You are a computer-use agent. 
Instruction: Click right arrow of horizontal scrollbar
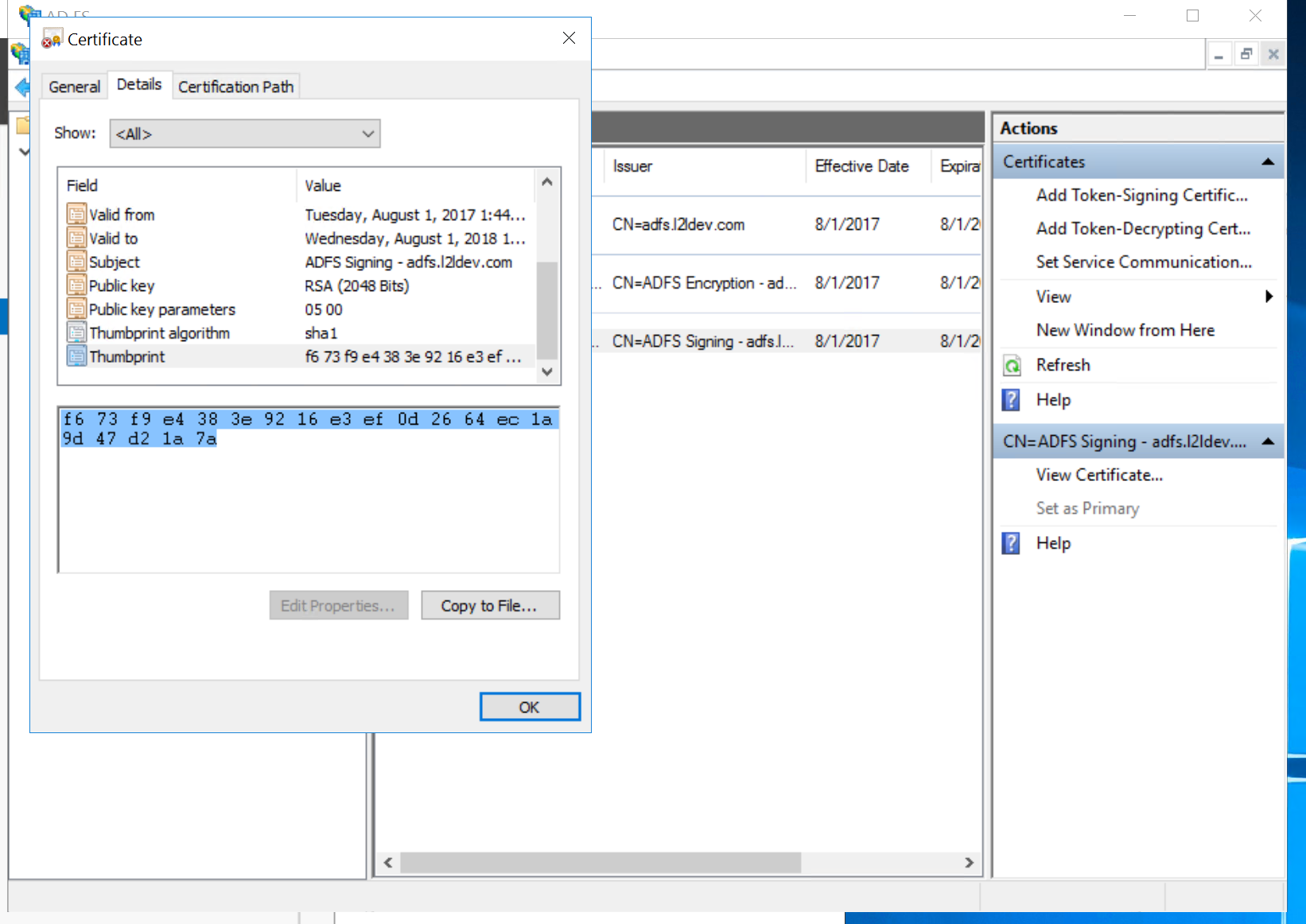pos(969,863)
